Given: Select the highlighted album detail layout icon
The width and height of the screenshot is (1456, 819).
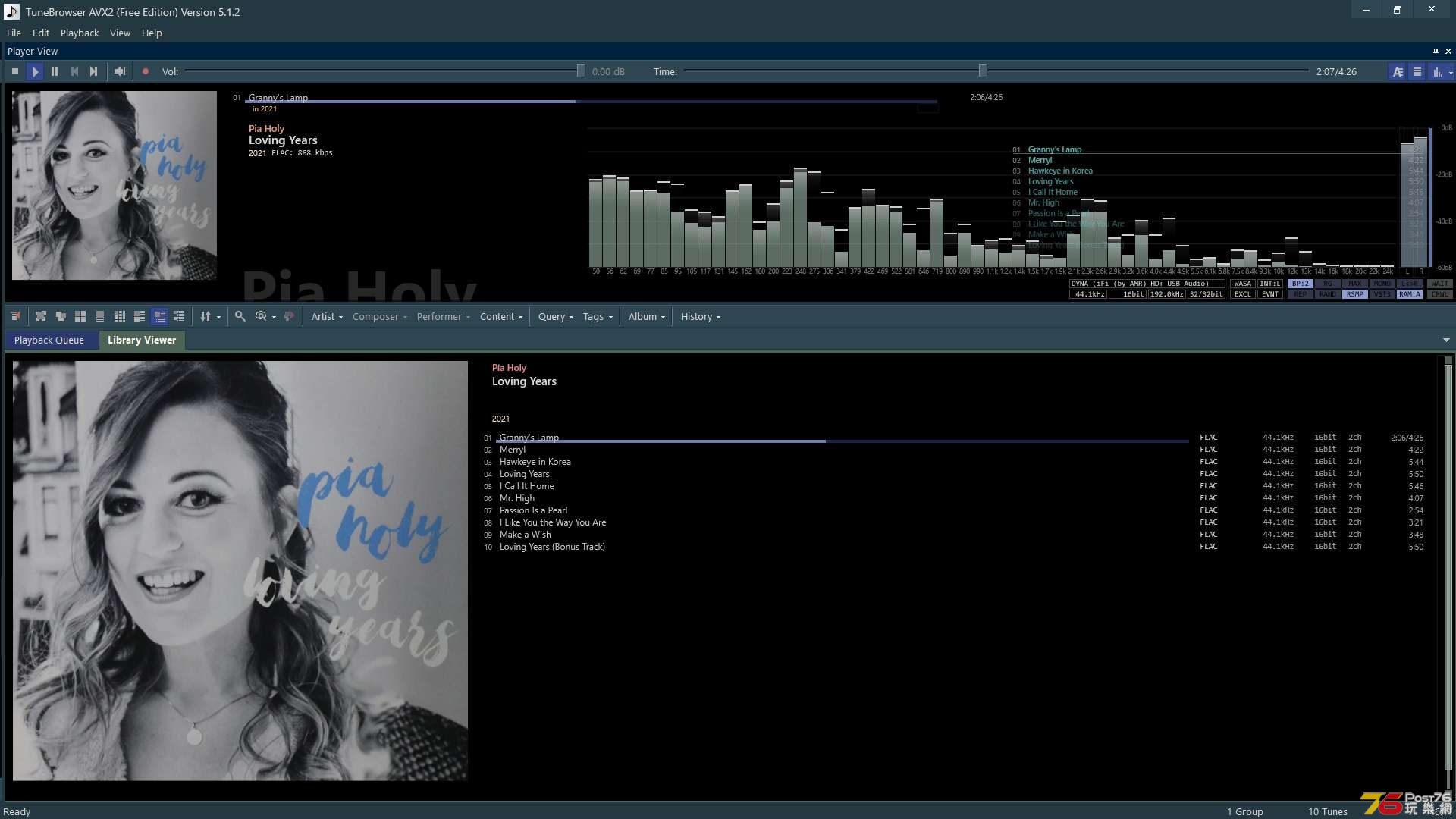Looking at the screenshot, I should click(x=159, y=316).
